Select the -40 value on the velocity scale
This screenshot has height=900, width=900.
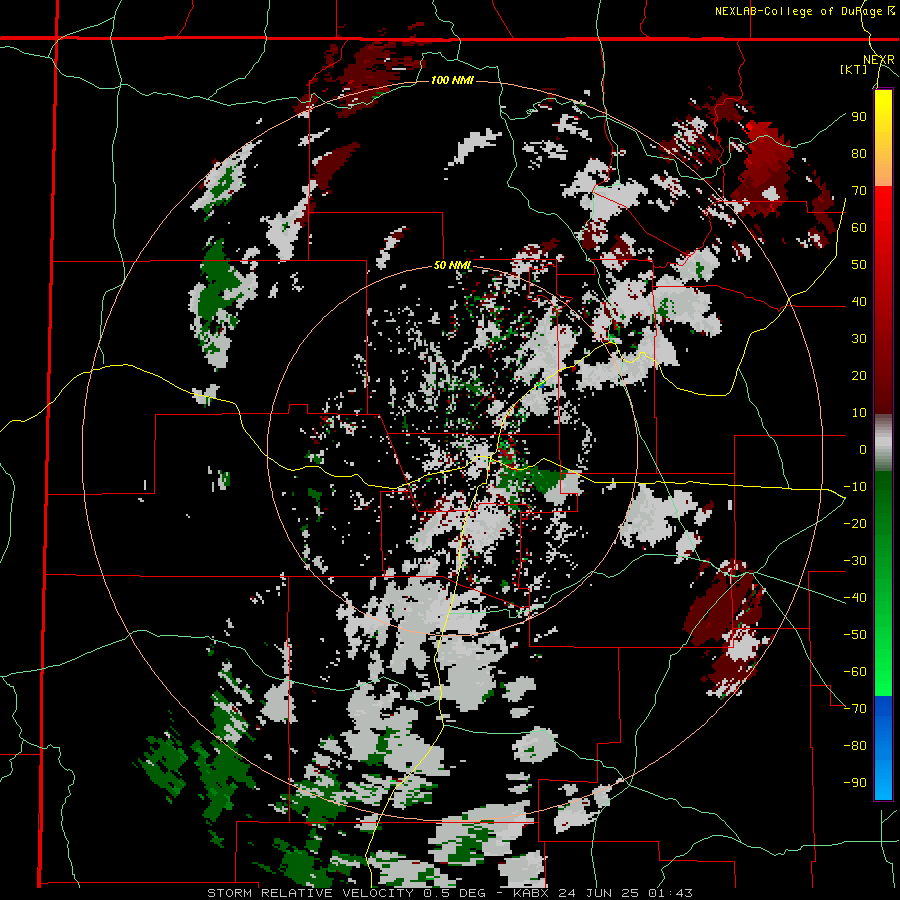[x=855, y=598]
